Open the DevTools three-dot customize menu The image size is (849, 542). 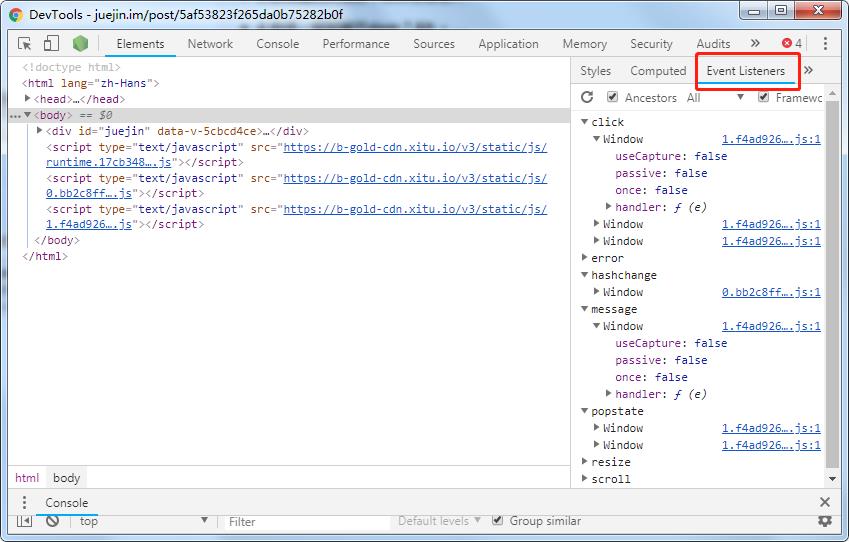(x=825, y=44)
